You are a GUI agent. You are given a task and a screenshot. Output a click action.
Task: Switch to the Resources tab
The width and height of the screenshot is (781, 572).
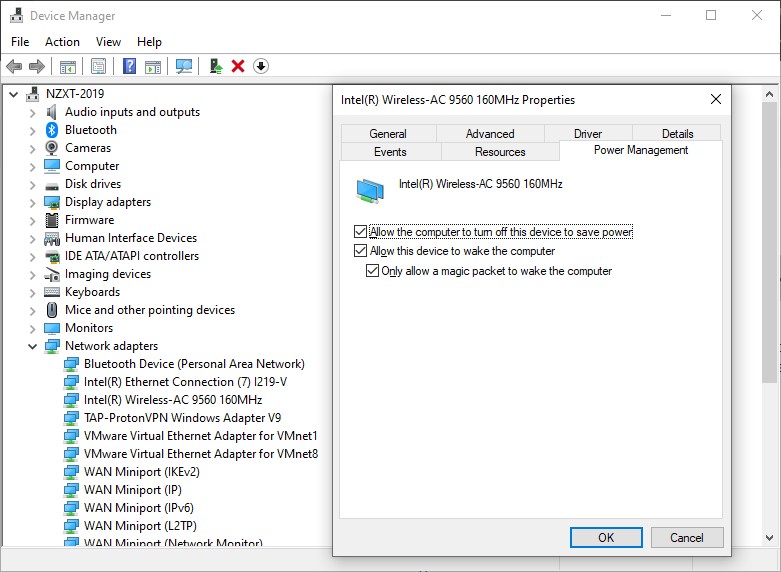click(x=500, y=151)
